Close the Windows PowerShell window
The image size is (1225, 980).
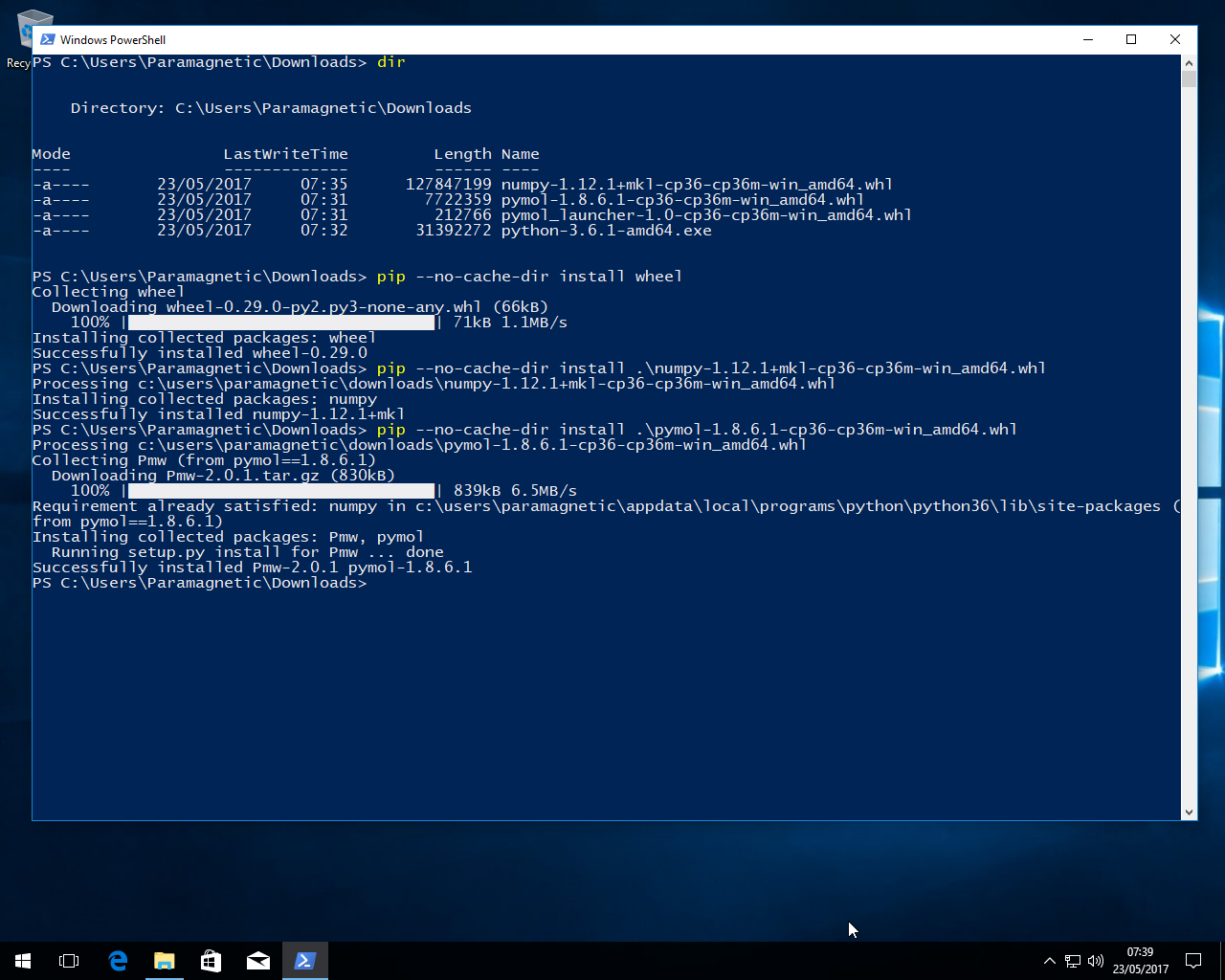pos(1175,39)
